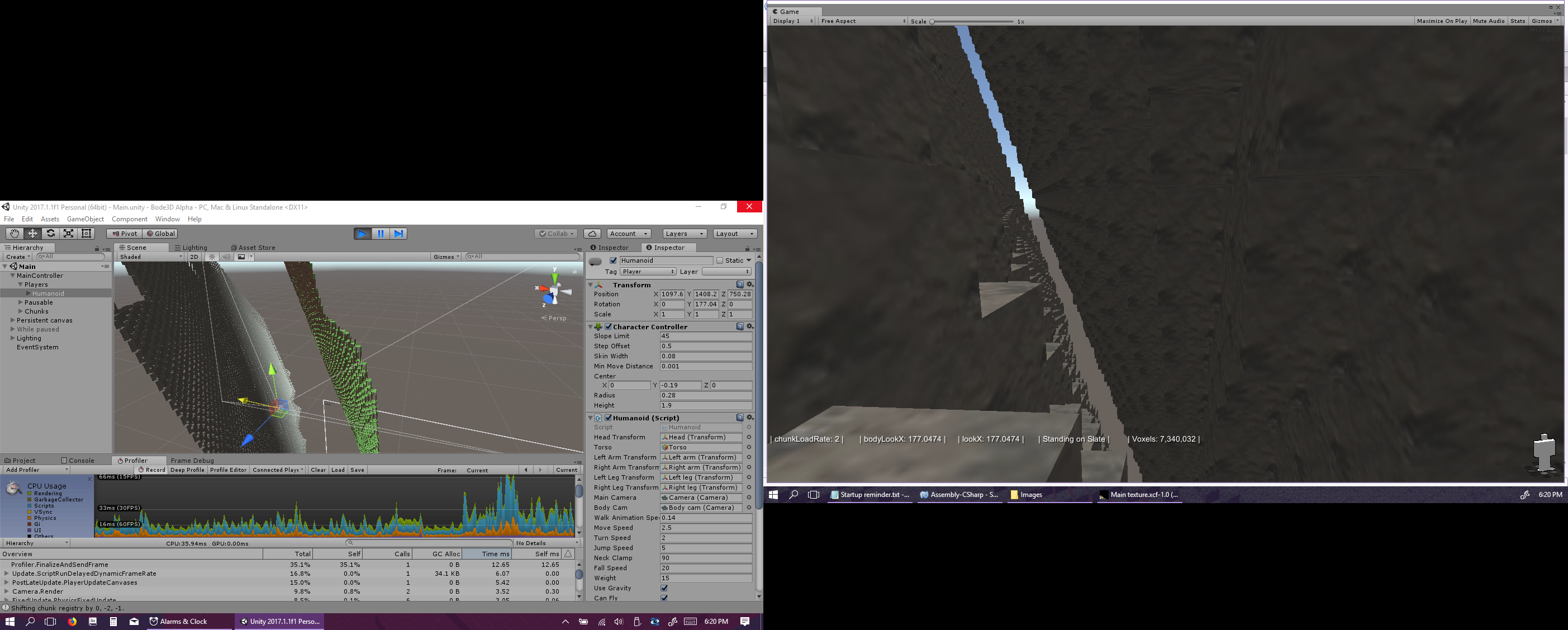Click the Step frame forward button
1568x630 pixels.
tap(398, 234)
